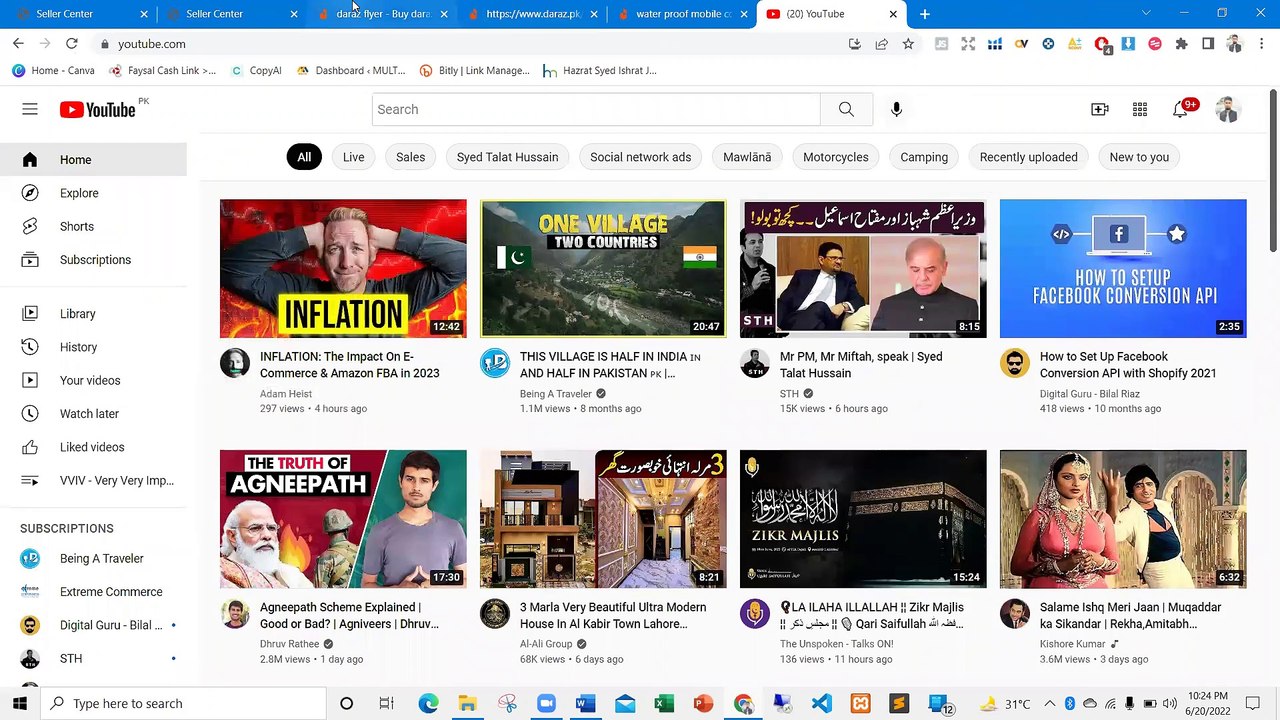Play the Facebook Conversion API thumbnail
1280x720 pixels.
pos(1123,269)
